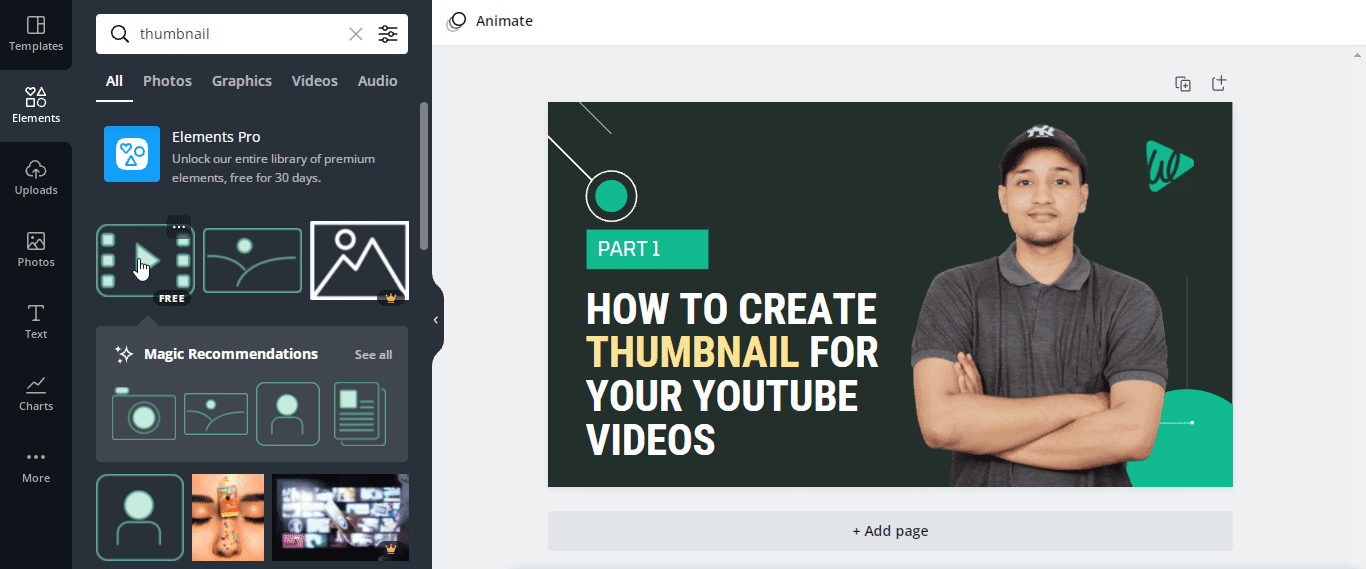Click the Duplicate page icon
The image size is (1366, 569).
click(x=1183, y=84)
